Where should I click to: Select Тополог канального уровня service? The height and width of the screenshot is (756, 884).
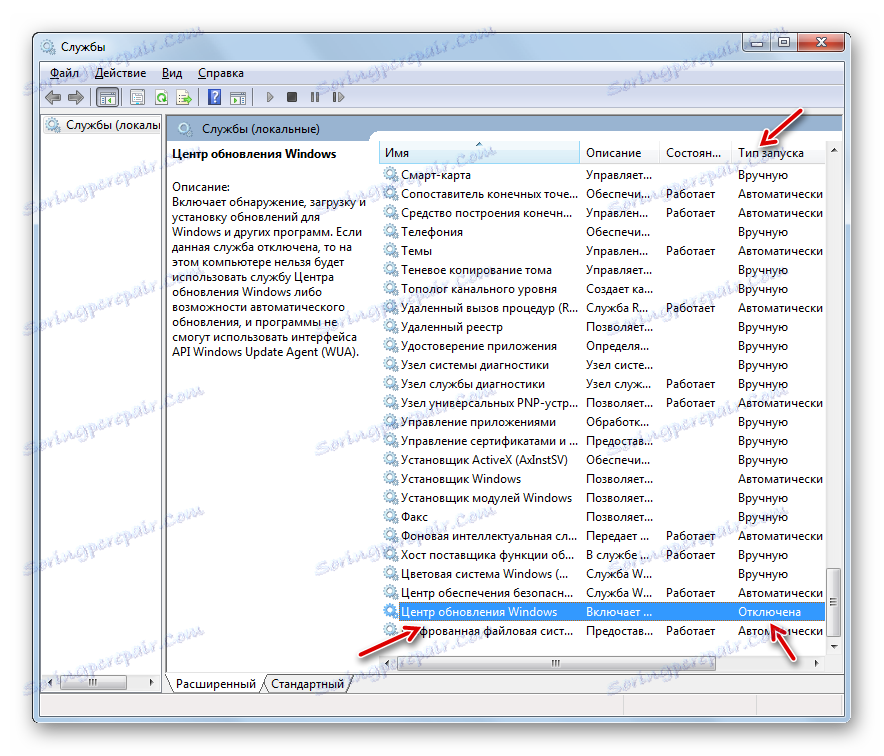tap(602, 289)
